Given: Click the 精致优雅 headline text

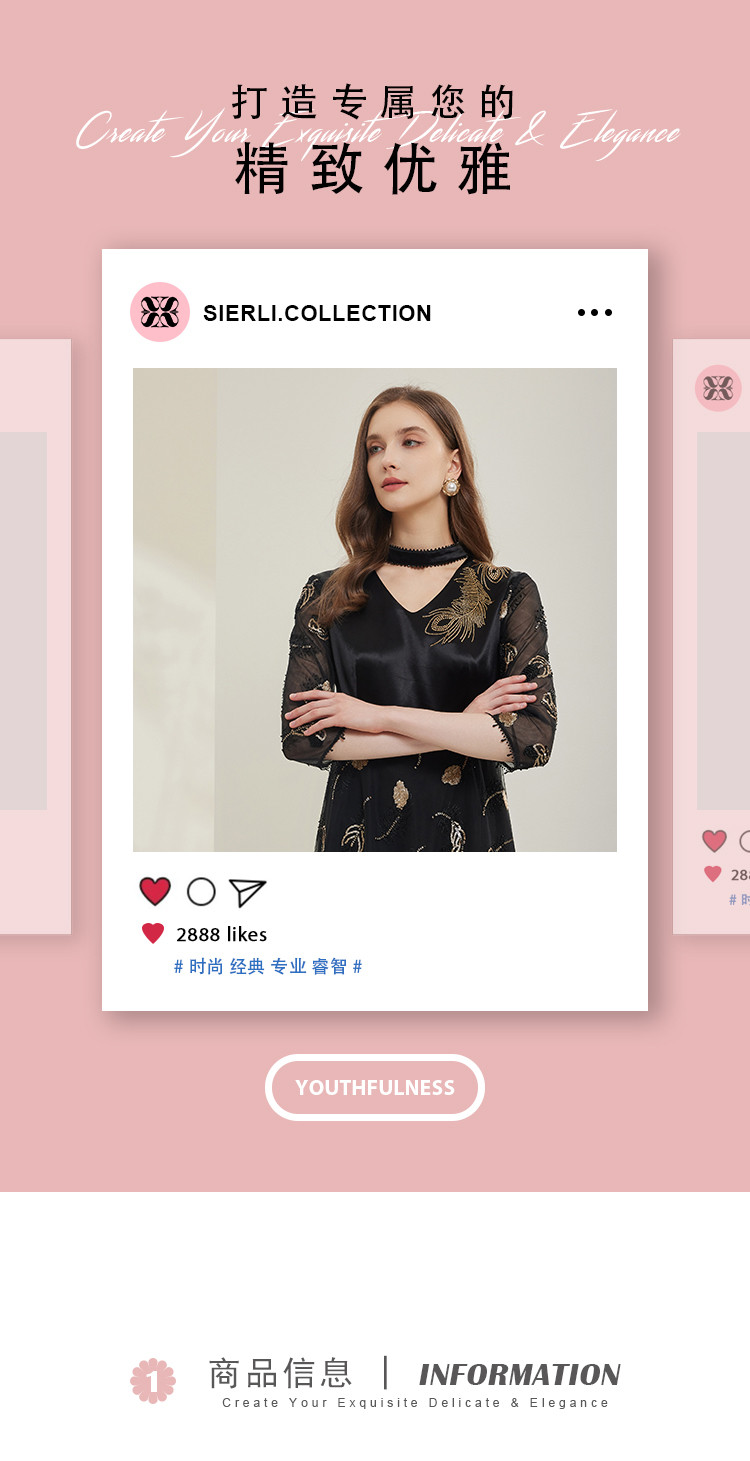Looking at the screenshot, I should pyautogui.click(x=374, y=169).
